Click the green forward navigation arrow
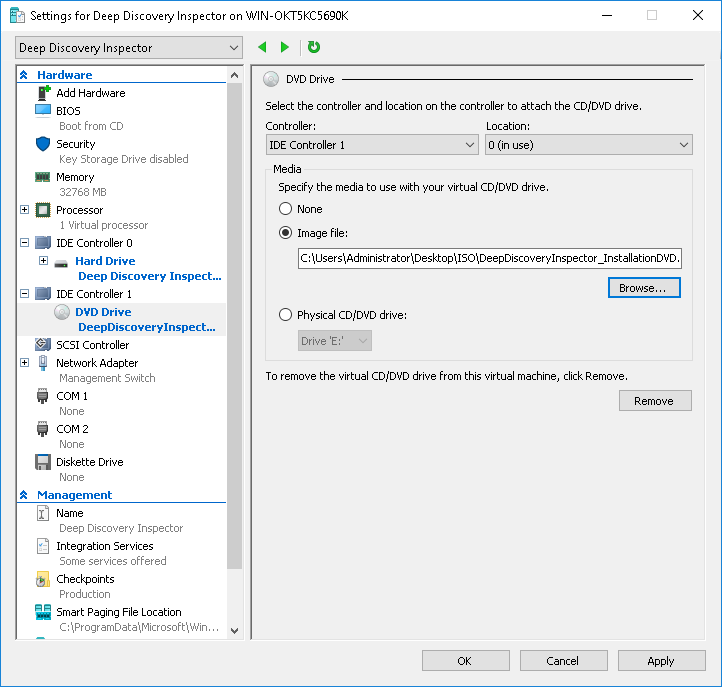The width and height of the screenshot is (722, 687). [285, 47]
